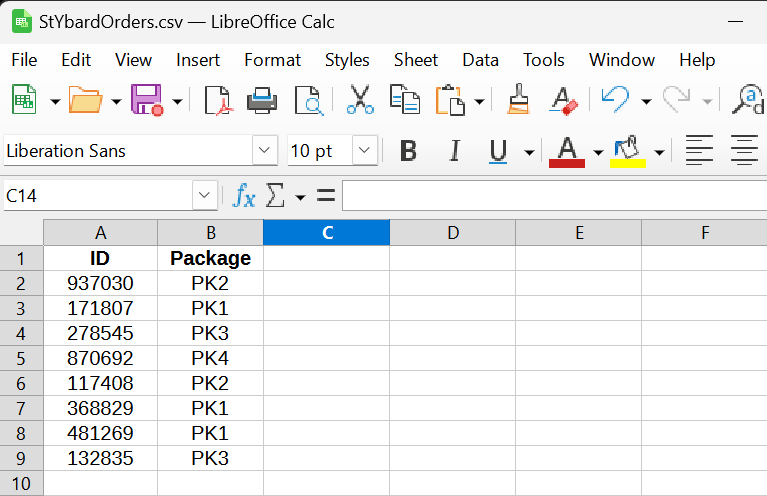Expand the Save dropdown arrow
This screenshot has height=496, width=767.
(x=178, y=102)
